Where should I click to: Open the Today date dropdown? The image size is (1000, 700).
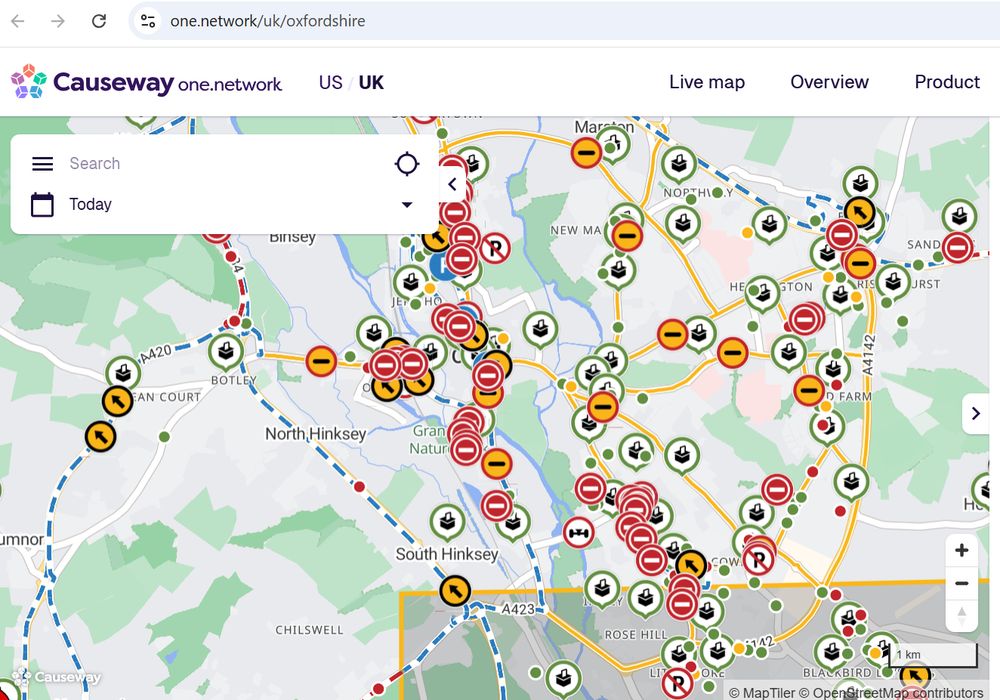click(x=406, y=203)
